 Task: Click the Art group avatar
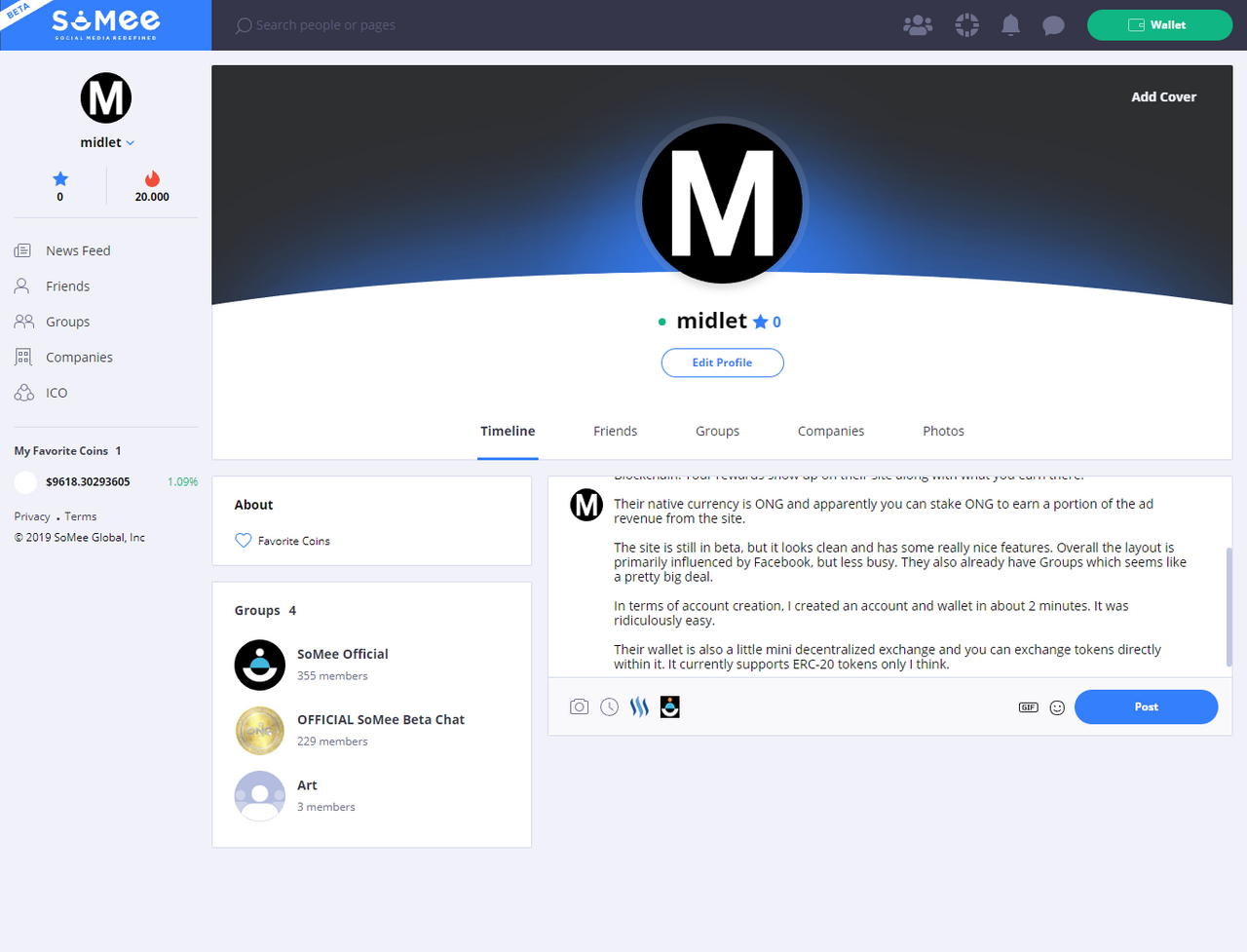pos(259,796)
